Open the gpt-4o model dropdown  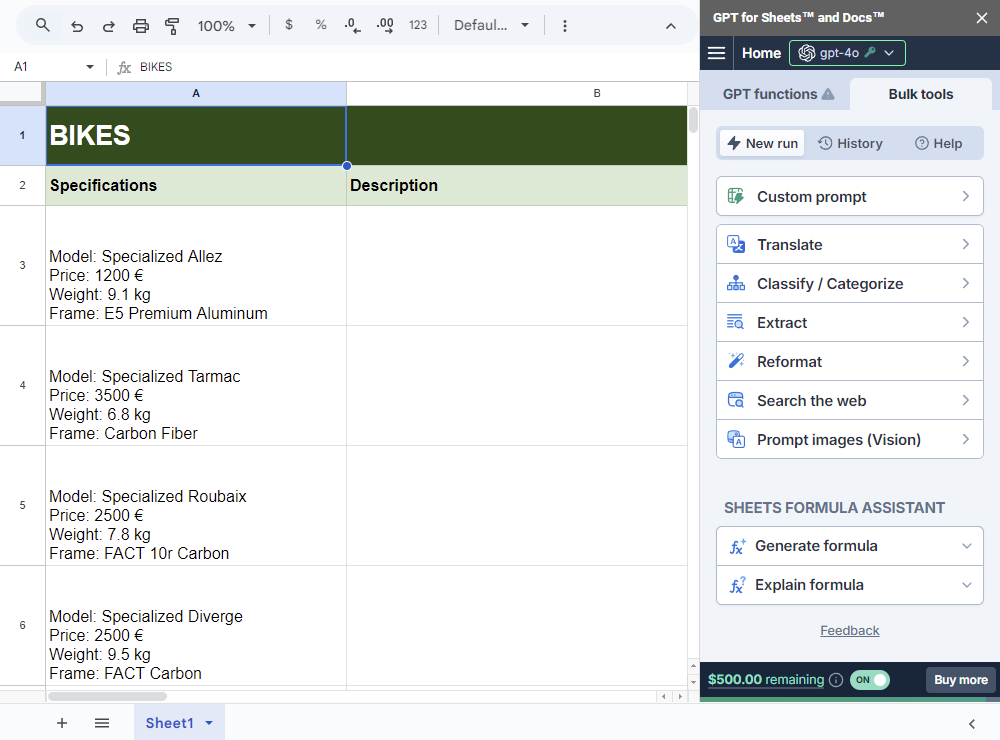tap(847, 53)
